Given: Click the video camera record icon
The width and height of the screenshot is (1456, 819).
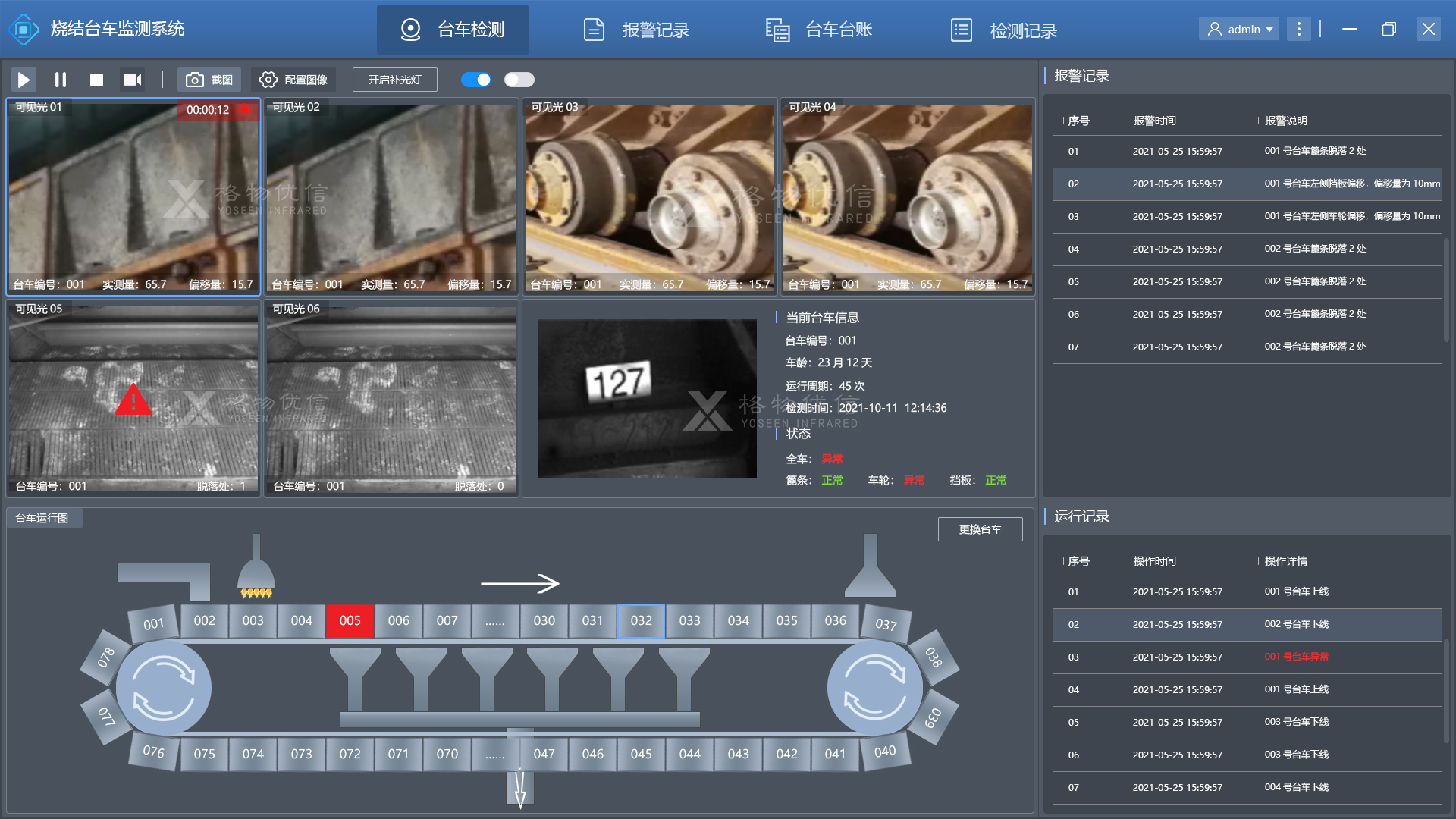Looking at the screenshot, I should pos(133,80).
